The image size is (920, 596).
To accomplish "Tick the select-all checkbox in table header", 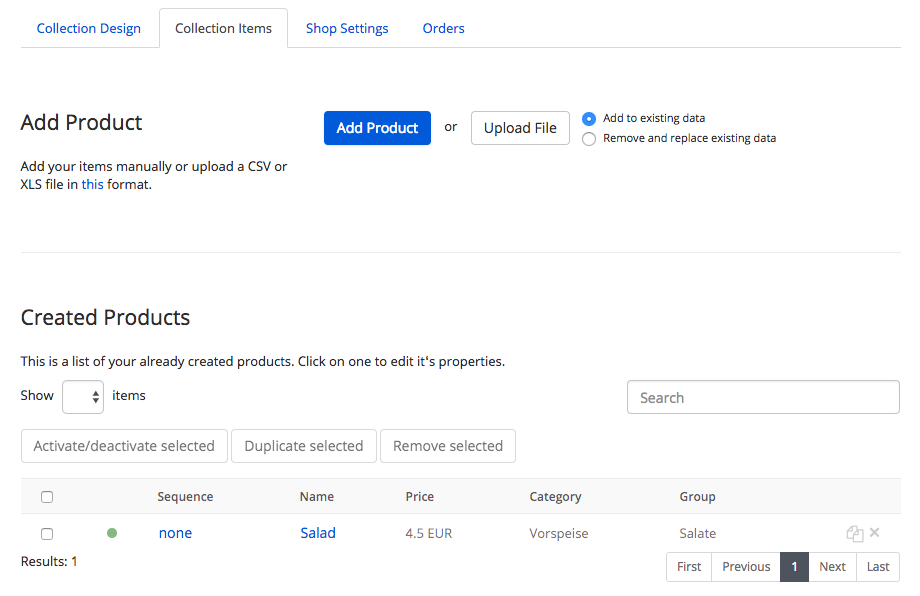I will pyautogui.click(x=47, y=497).
